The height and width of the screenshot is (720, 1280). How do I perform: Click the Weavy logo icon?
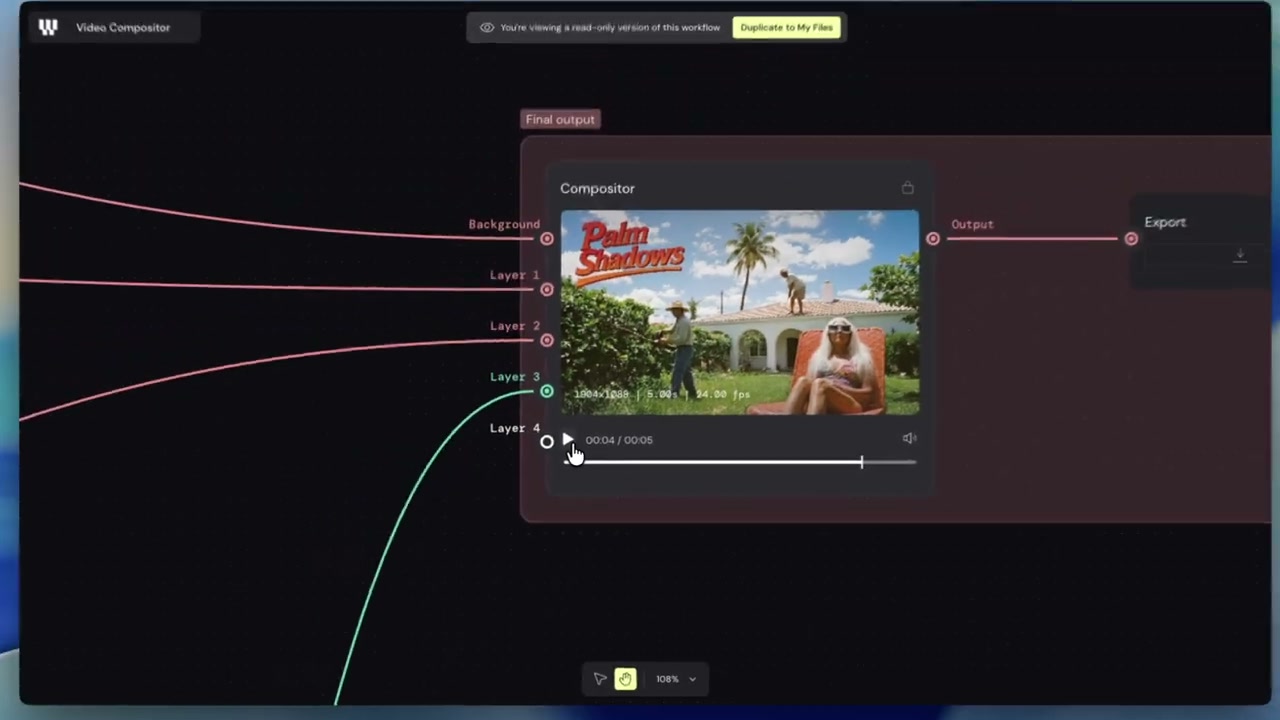coord(48,27)
